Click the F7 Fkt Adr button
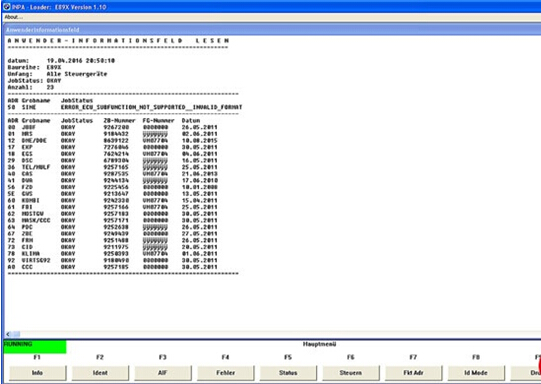541x384 pixels. 414,373
